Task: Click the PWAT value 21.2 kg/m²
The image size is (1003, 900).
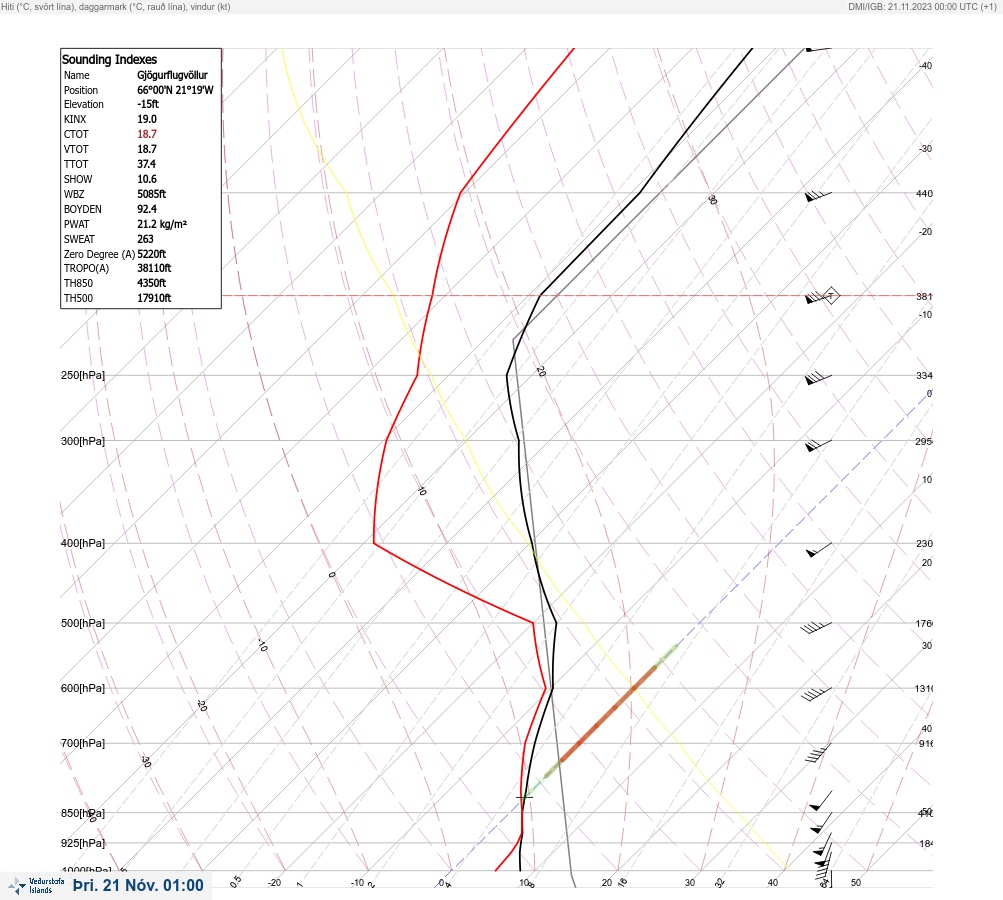Action: pyautogui.click(x=162, y=224)
